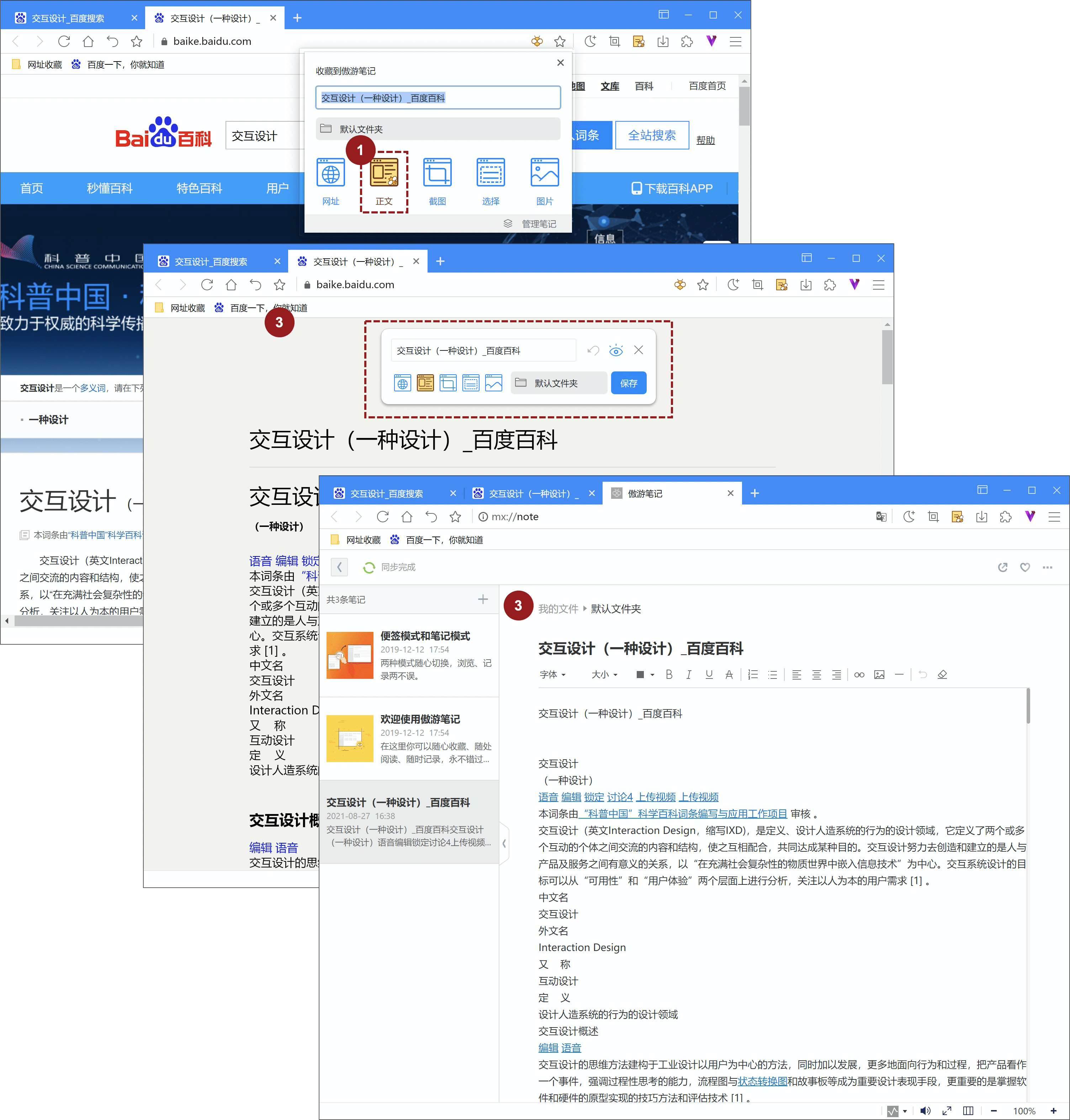Open the hamburger main menu in the front window
The height and width of the screenshot is (1120, 1070).
1054,516
